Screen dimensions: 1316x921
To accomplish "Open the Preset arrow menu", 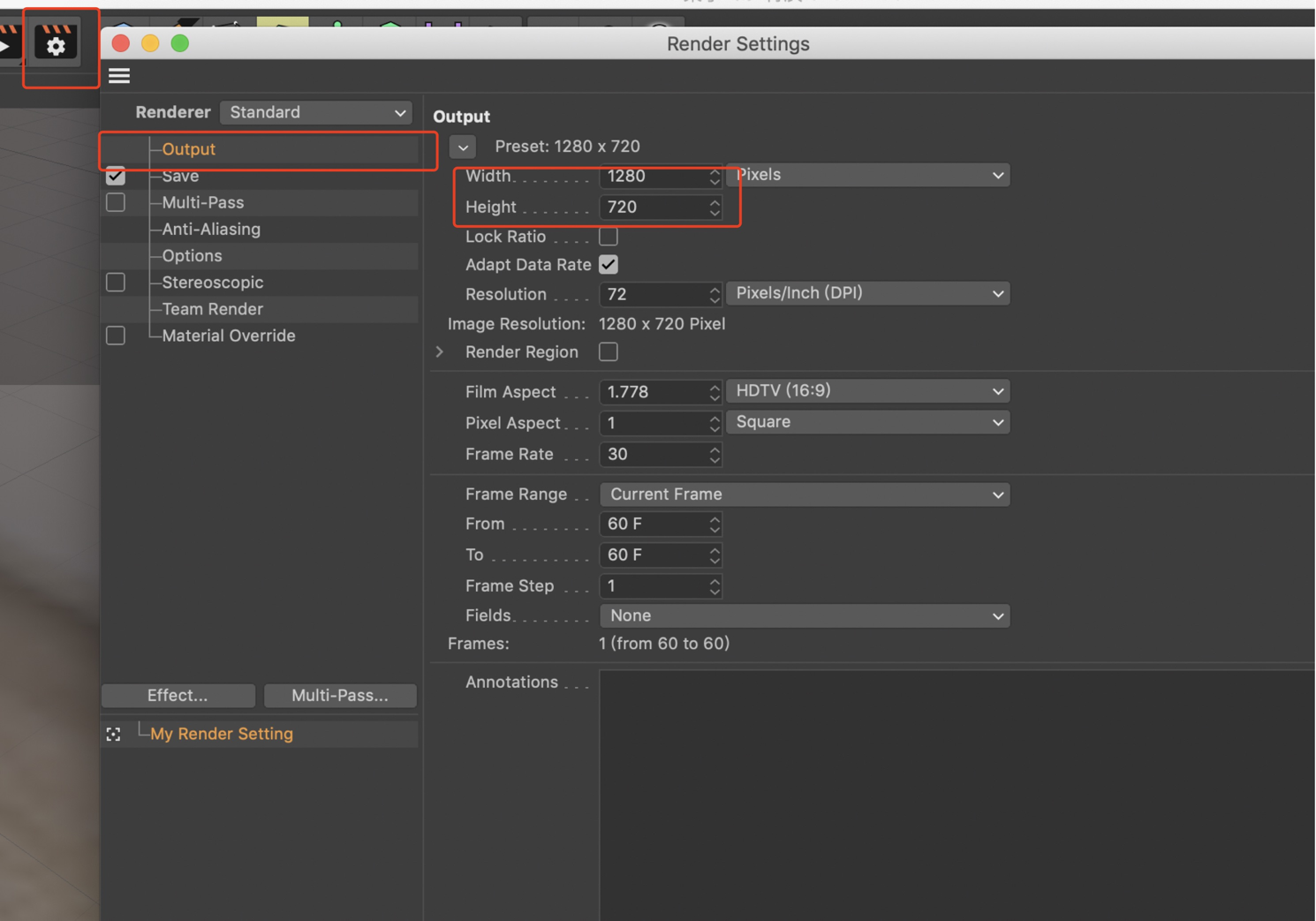I will [463, 147].
